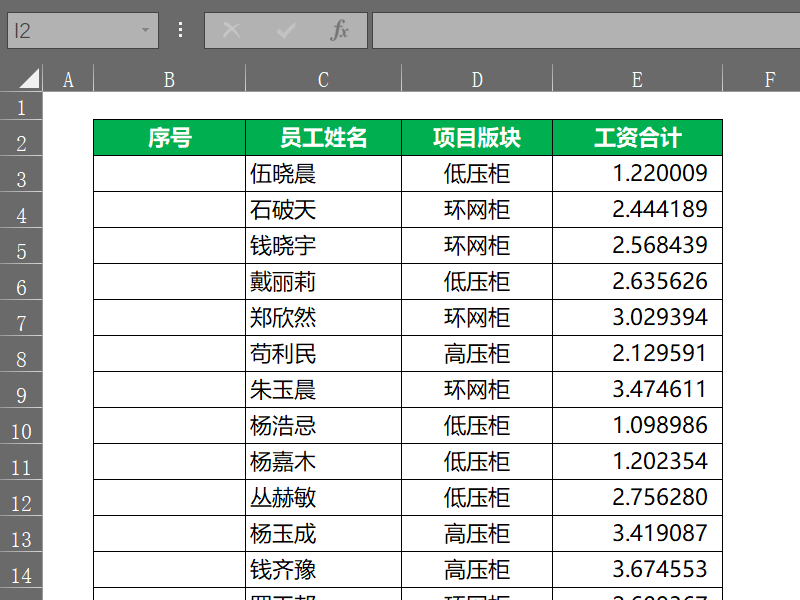Click the 序号 header cell
This screenshot has width=800, height=600.
[169, 138]
